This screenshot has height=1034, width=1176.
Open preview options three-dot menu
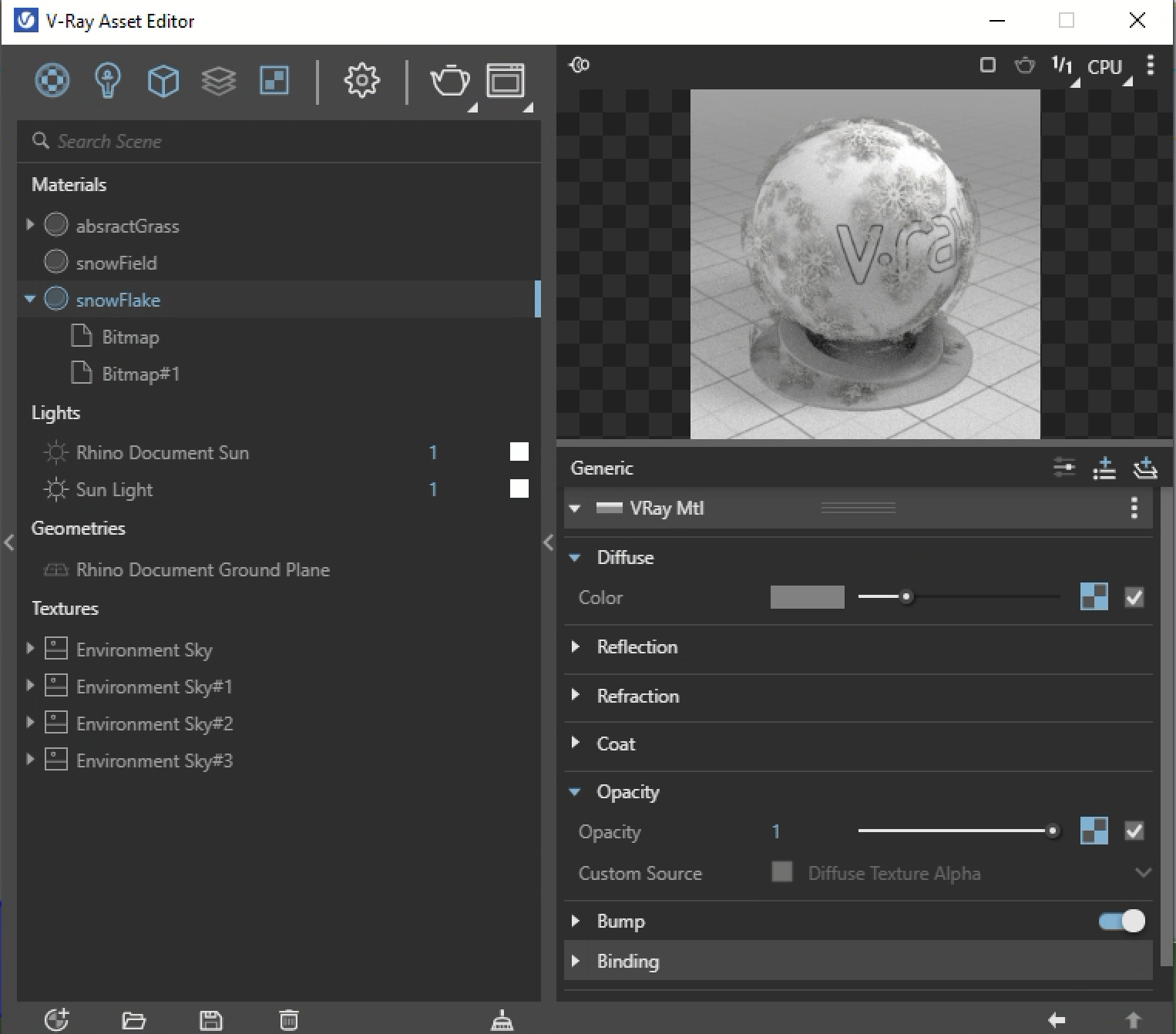(1151, 65)
